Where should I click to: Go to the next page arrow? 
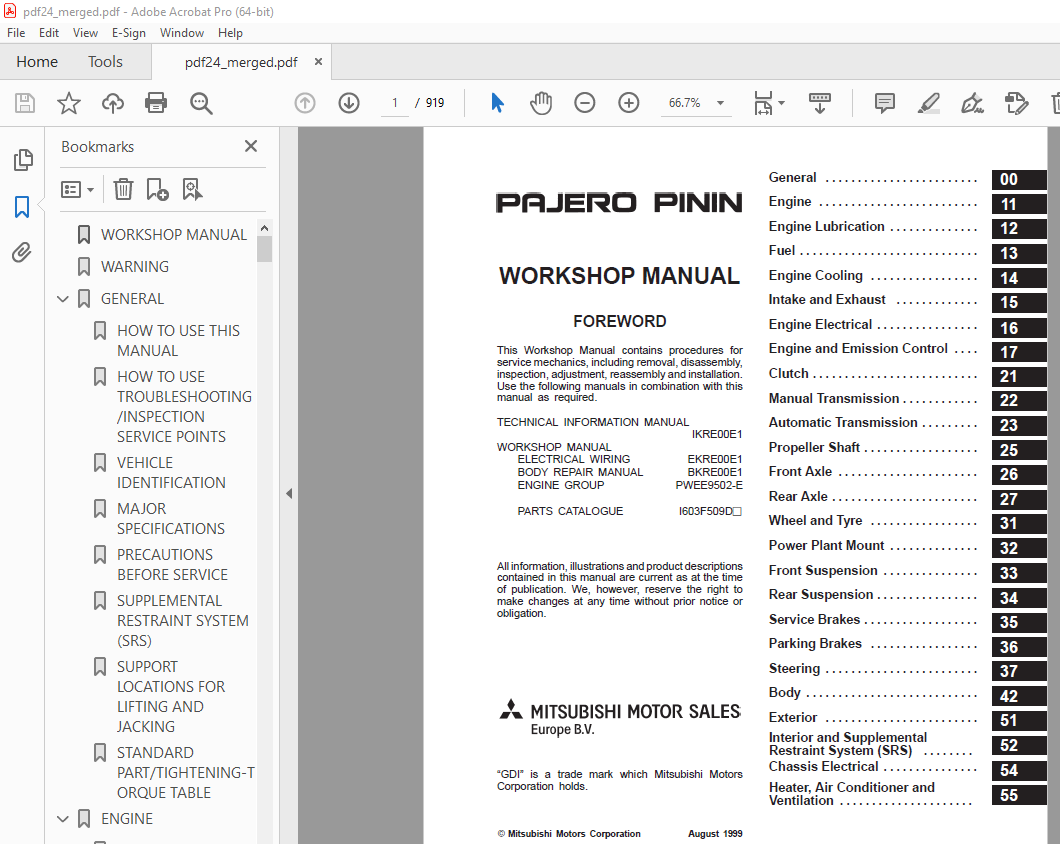(x=348, y=103)
